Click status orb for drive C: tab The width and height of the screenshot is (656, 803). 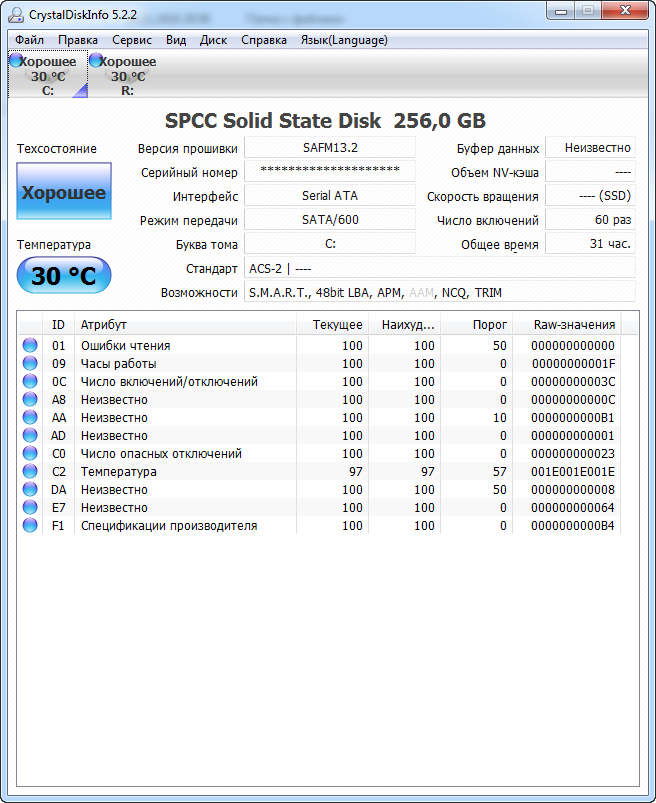[14, 61]
